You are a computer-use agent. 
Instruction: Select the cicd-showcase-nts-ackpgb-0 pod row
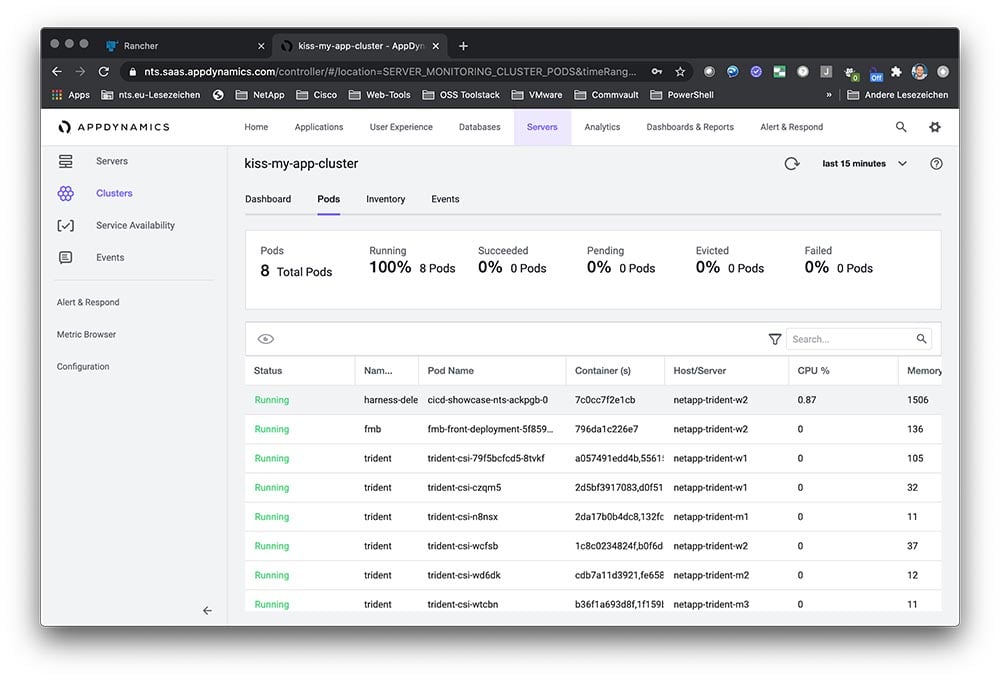(487, 400)
